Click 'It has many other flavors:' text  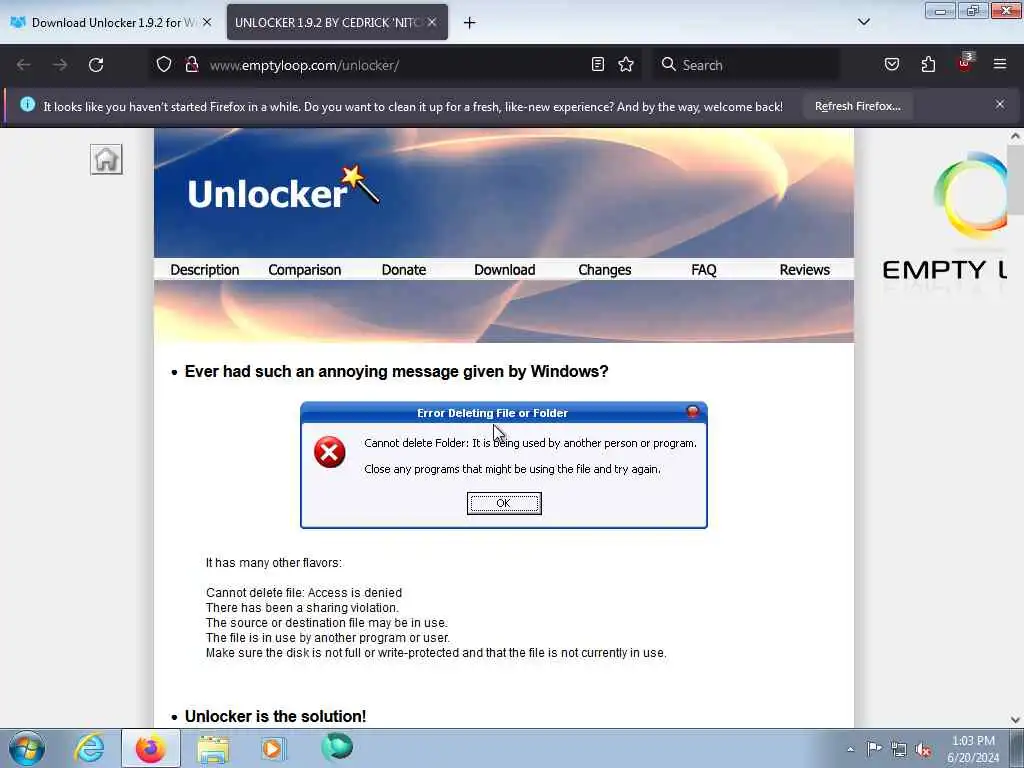[274, 562]
